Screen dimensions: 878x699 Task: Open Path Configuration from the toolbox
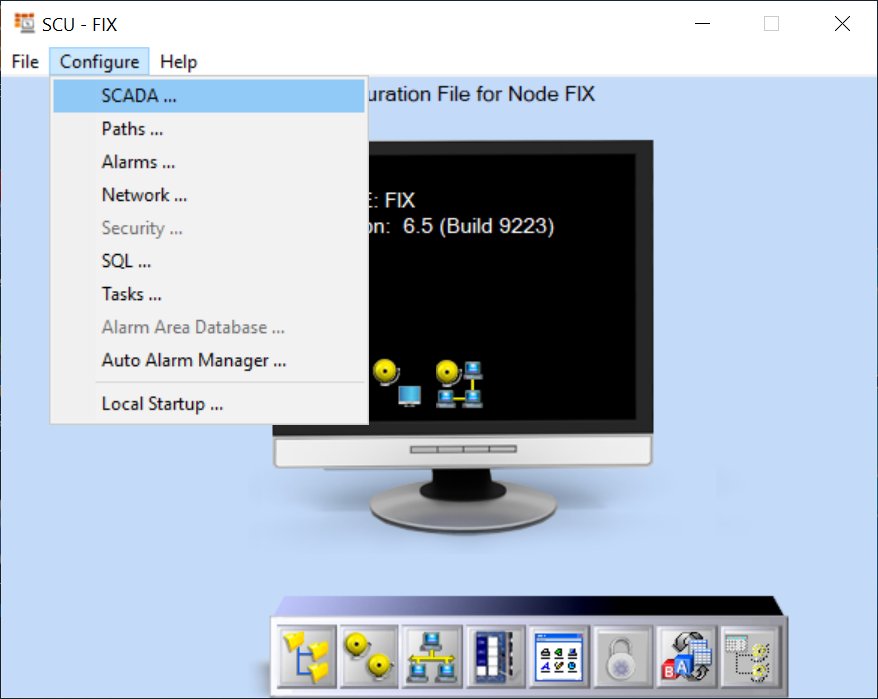(x=306, y=656)
